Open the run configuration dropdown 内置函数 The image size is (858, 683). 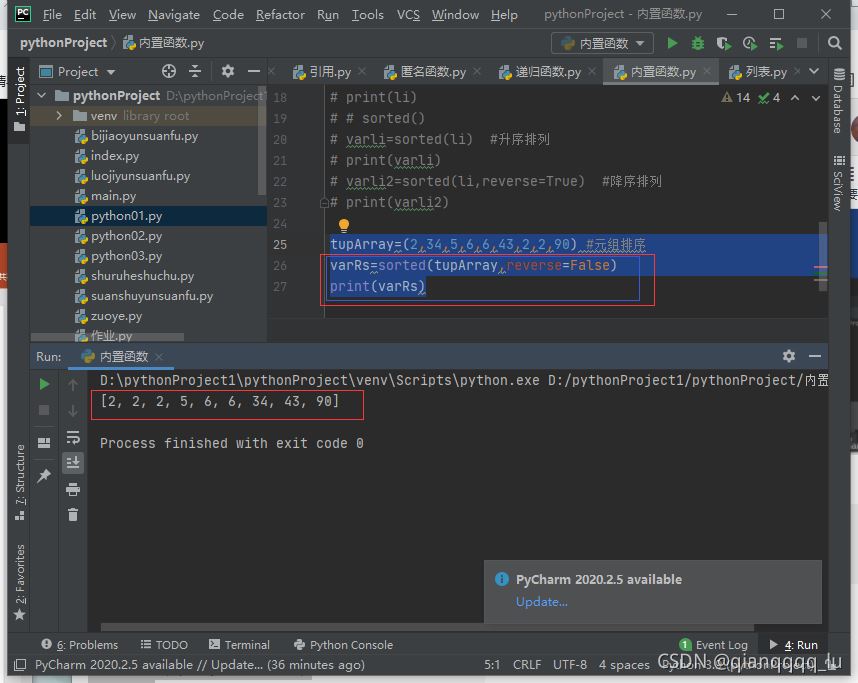[x=602, y=43]
